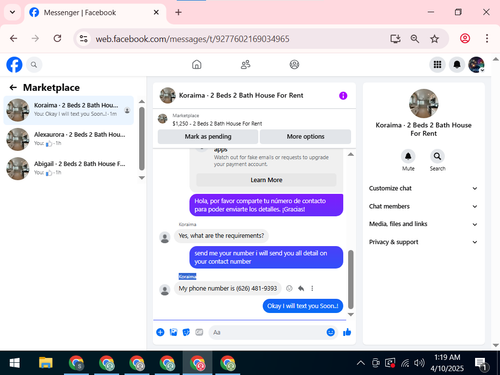This screenshot has height=375, width=500.
Task: Expand Media, files and links section
Action: point(423,224)
